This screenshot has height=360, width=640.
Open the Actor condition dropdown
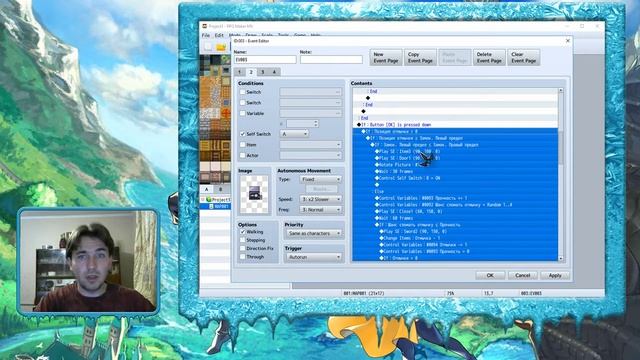[x=311, y=156]
